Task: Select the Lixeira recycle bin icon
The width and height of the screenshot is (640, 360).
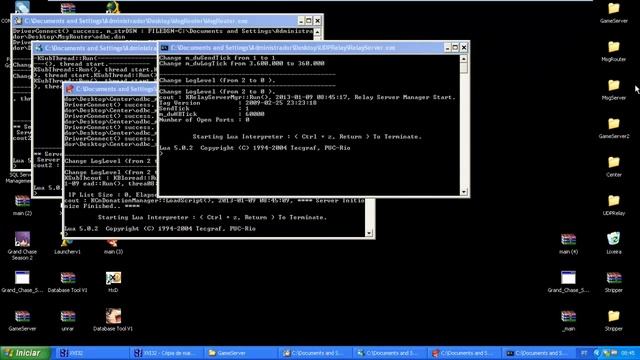Action: pos(613,239)
